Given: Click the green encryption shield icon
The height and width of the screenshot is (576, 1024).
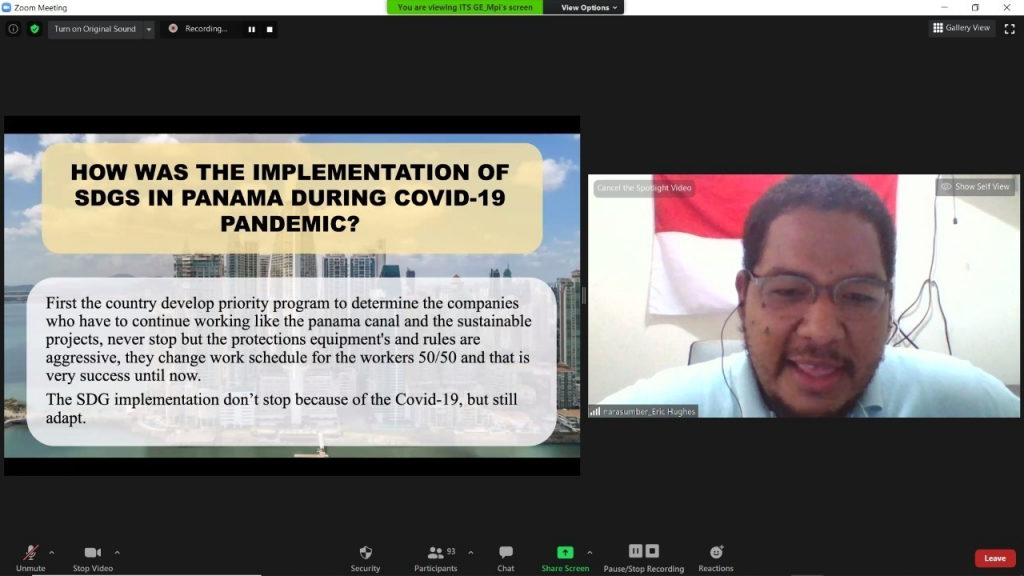Looking at the screenshot, I should coord(34,29).
